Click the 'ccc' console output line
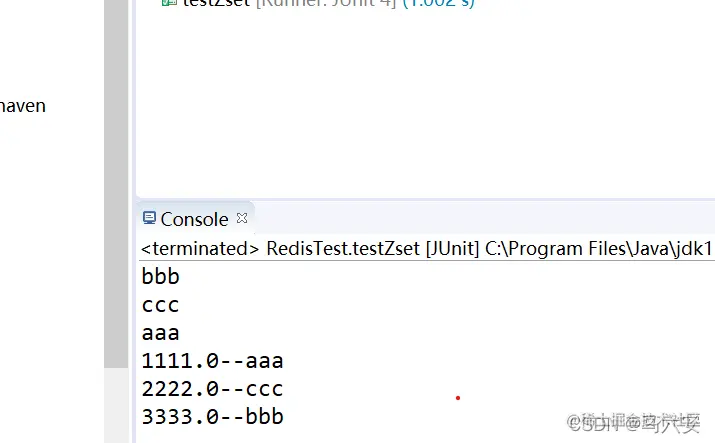 [161, 305]
